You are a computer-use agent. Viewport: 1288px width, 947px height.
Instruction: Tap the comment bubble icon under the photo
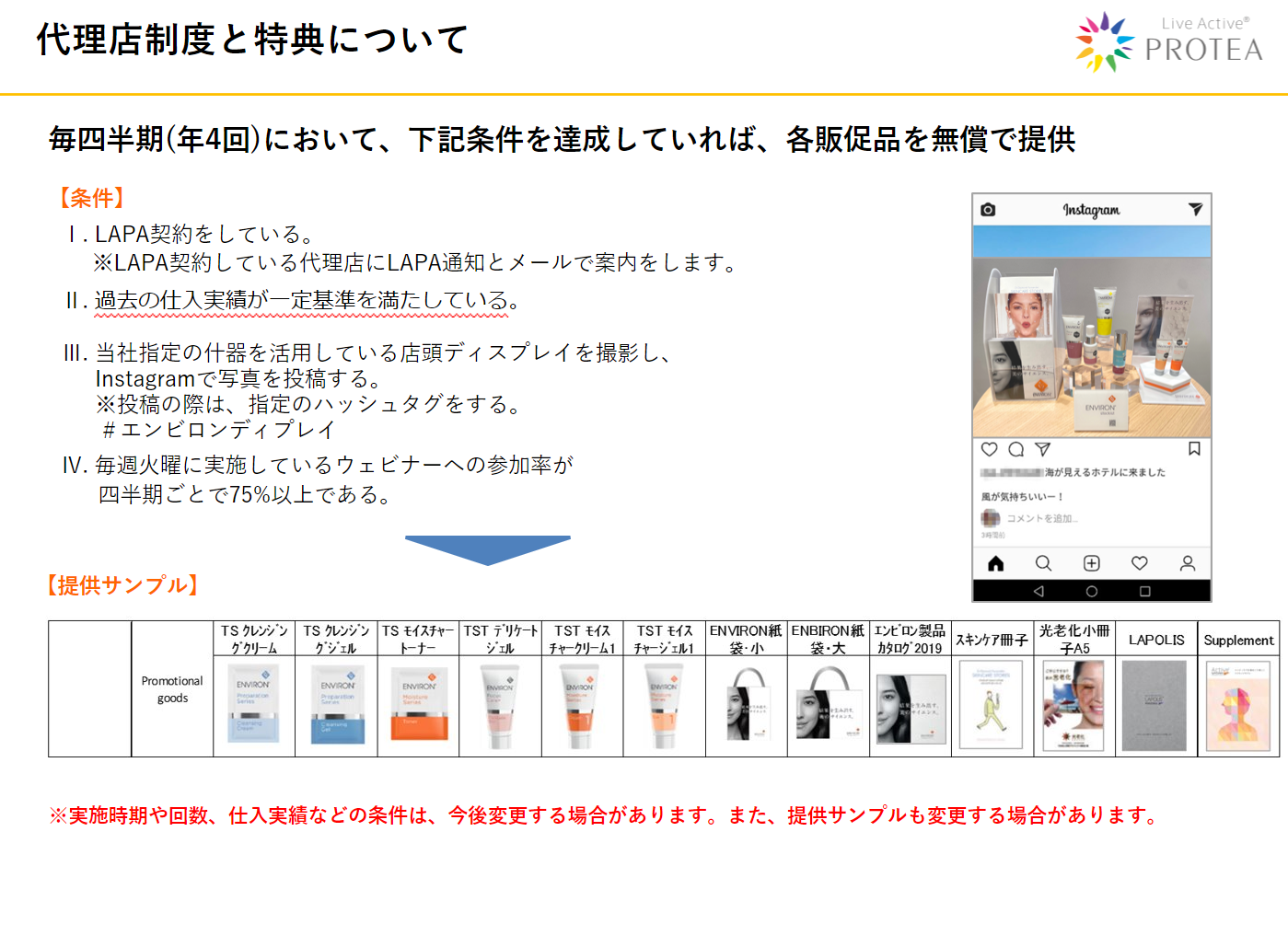coord(1016,449)
